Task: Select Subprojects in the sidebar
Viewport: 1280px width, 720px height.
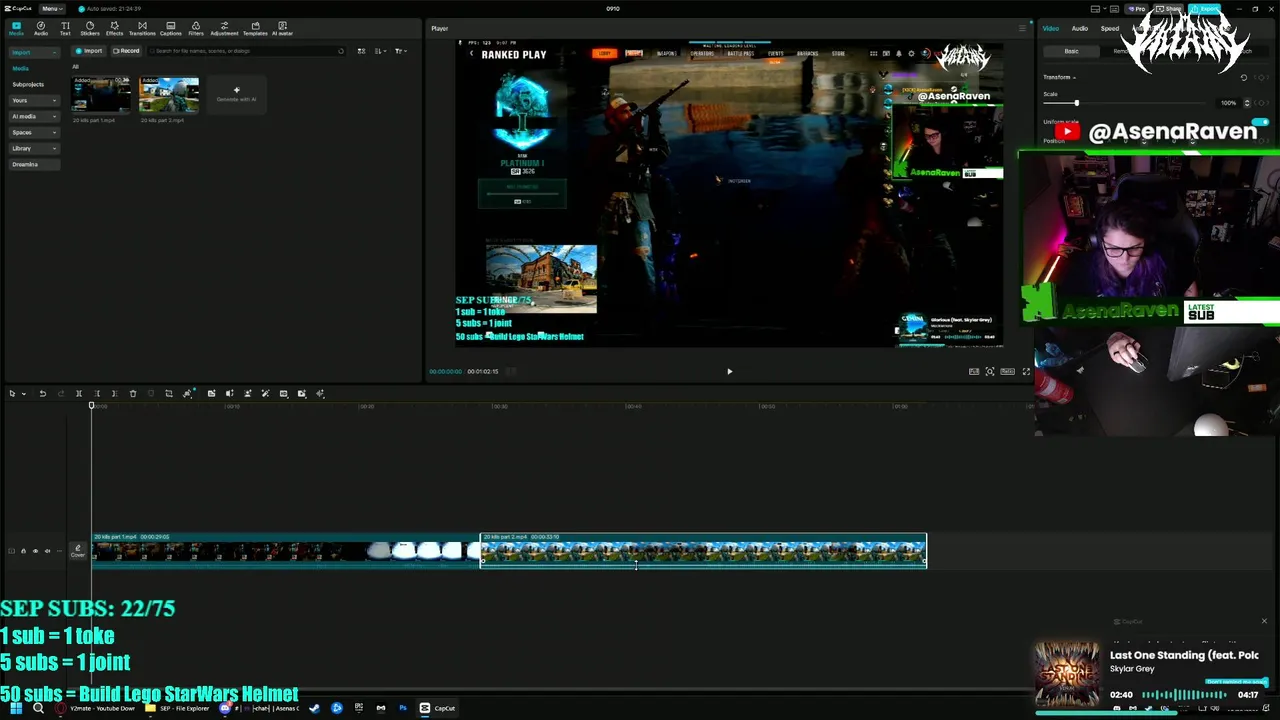Action: tap(28, 84)
